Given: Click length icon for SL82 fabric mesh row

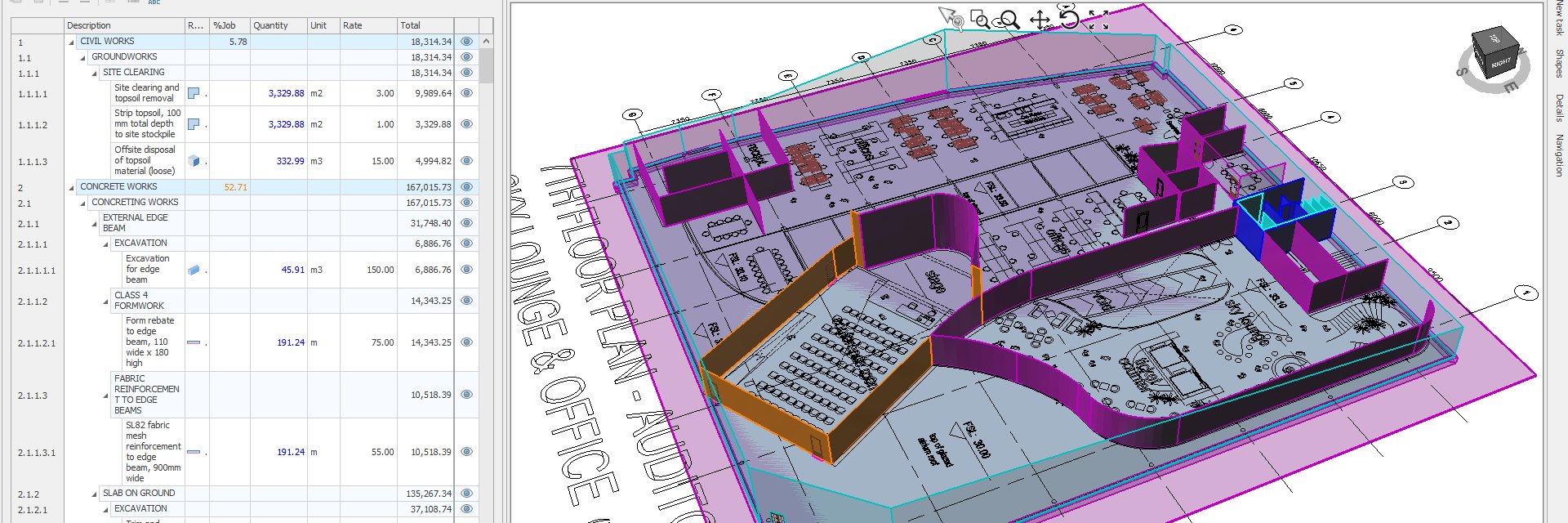Looking at the screenshot, I should pos(194,452).
